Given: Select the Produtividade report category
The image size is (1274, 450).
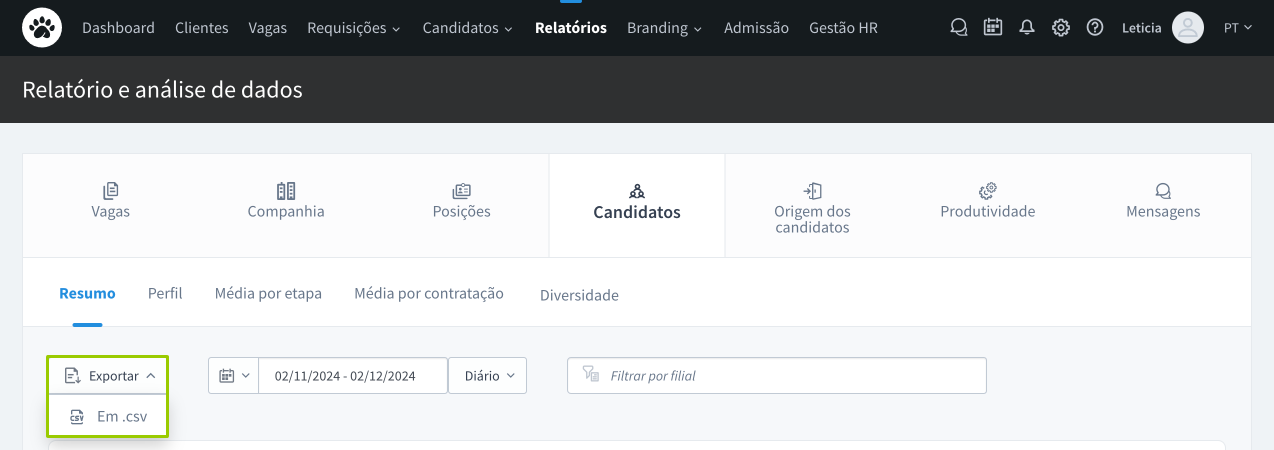Looking at the screenshot, I should [x=987, y=201].
